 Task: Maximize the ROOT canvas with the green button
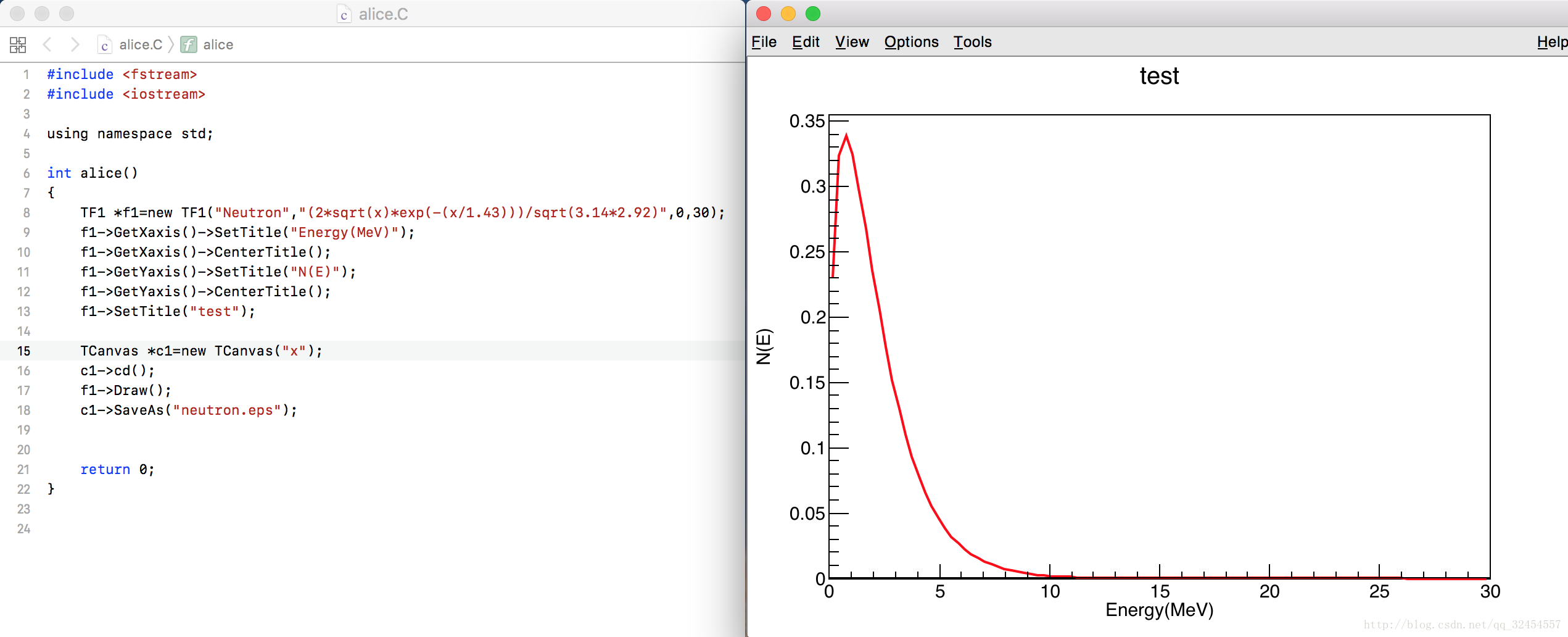813,14
